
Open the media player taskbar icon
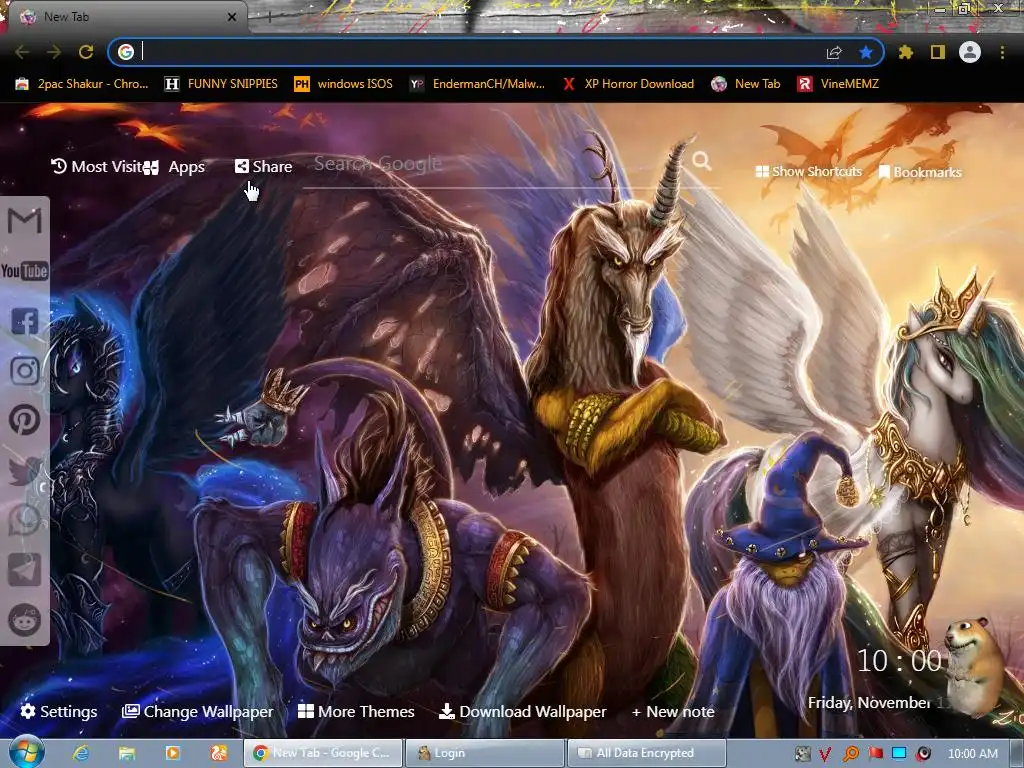click(x=172, y=753)
